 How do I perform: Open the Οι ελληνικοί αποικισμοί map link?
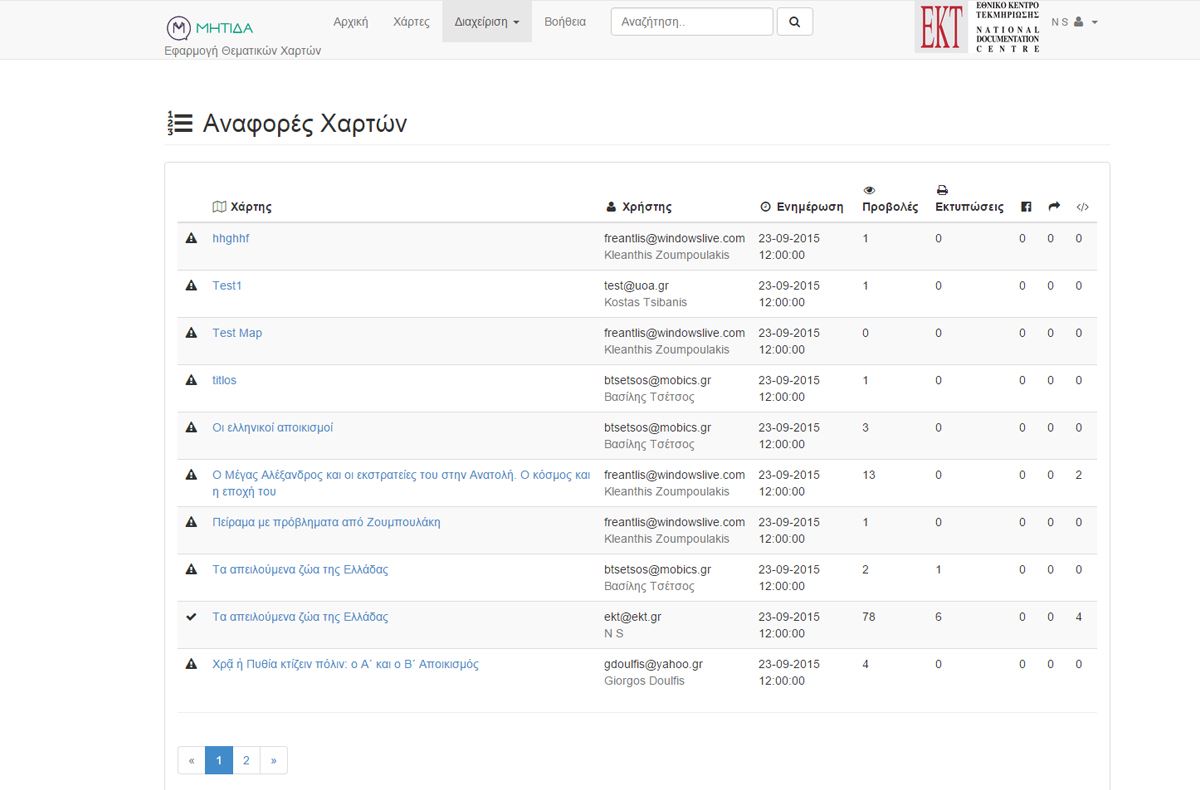point(272,428)
